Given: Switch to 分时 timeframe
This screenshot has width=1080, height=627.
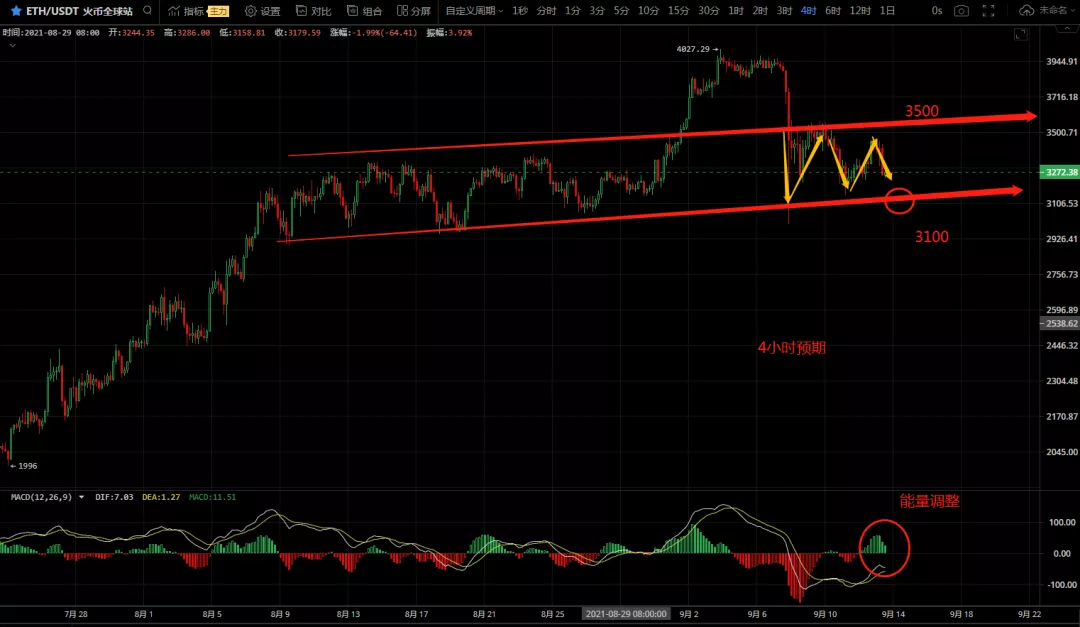Looking at the screenshot, I should tap(546, 11).
